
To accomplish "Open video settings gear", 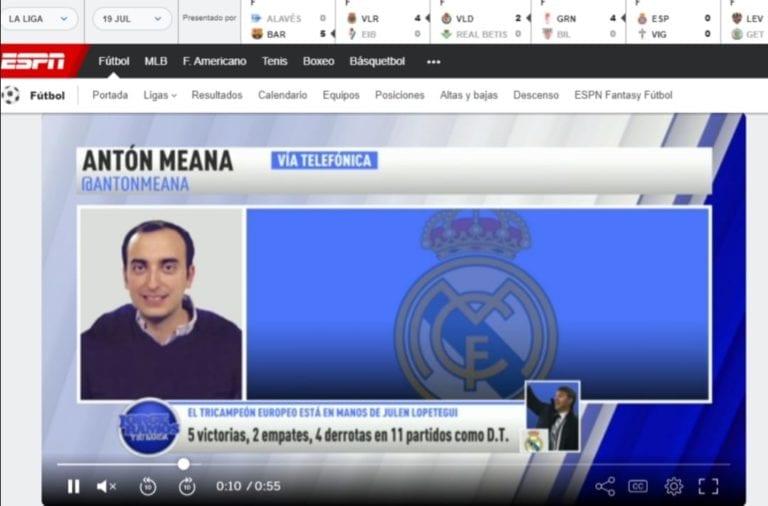I will (673, 486).
